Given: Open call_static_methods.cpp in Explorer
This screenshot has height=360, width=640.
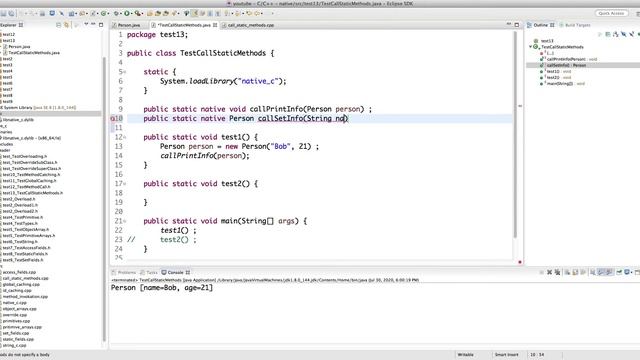Looking at the screenshot, I should 24,278.
